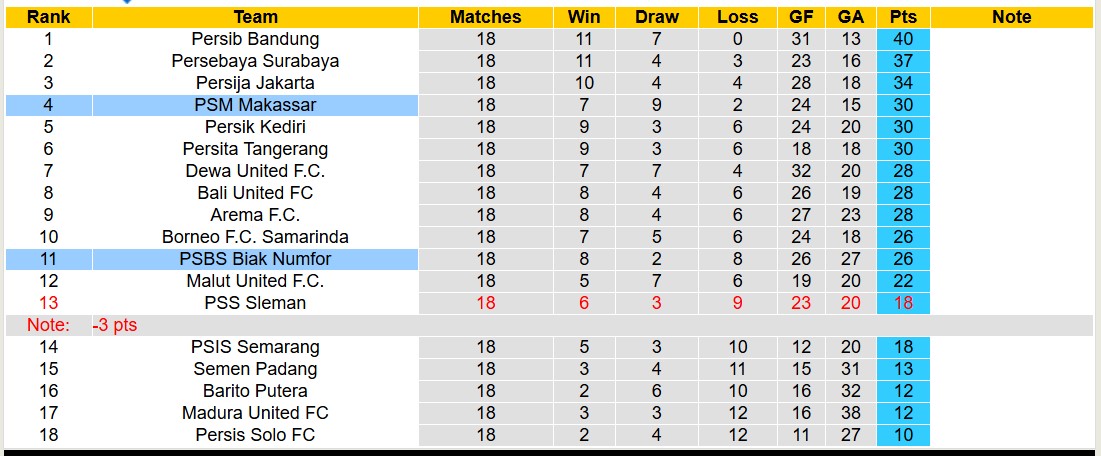Click the Matches column header
This screenshot has height=456, width=1101.
485,17
